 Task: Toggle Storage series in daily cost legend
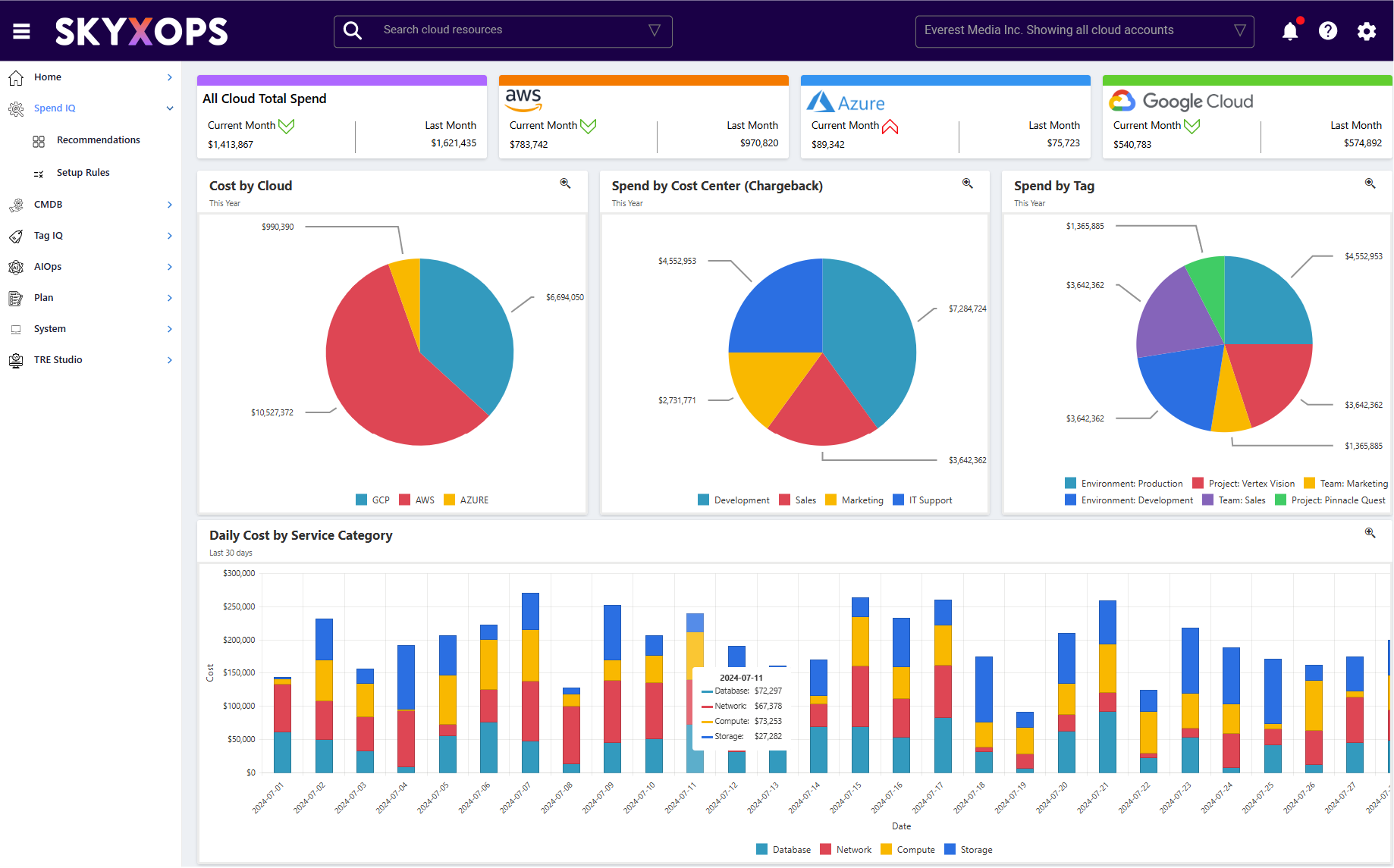(x=968, y=850)
